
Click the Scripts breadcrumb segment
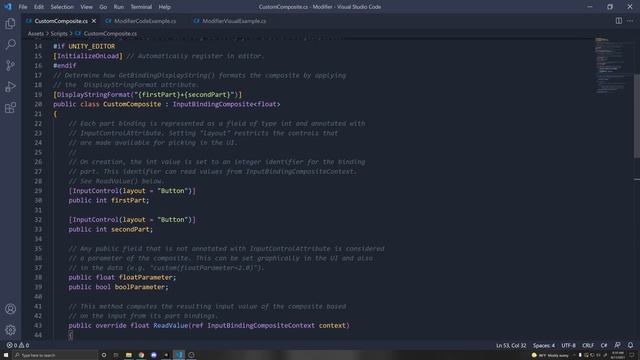[59, 33]
